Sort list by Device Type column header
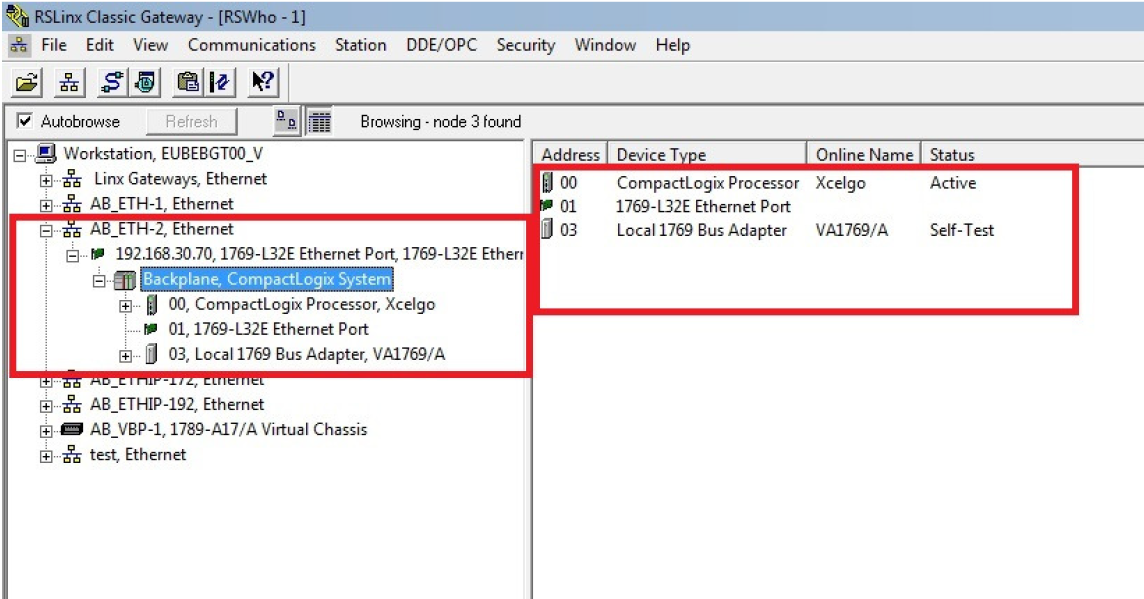 coord(707,155)
